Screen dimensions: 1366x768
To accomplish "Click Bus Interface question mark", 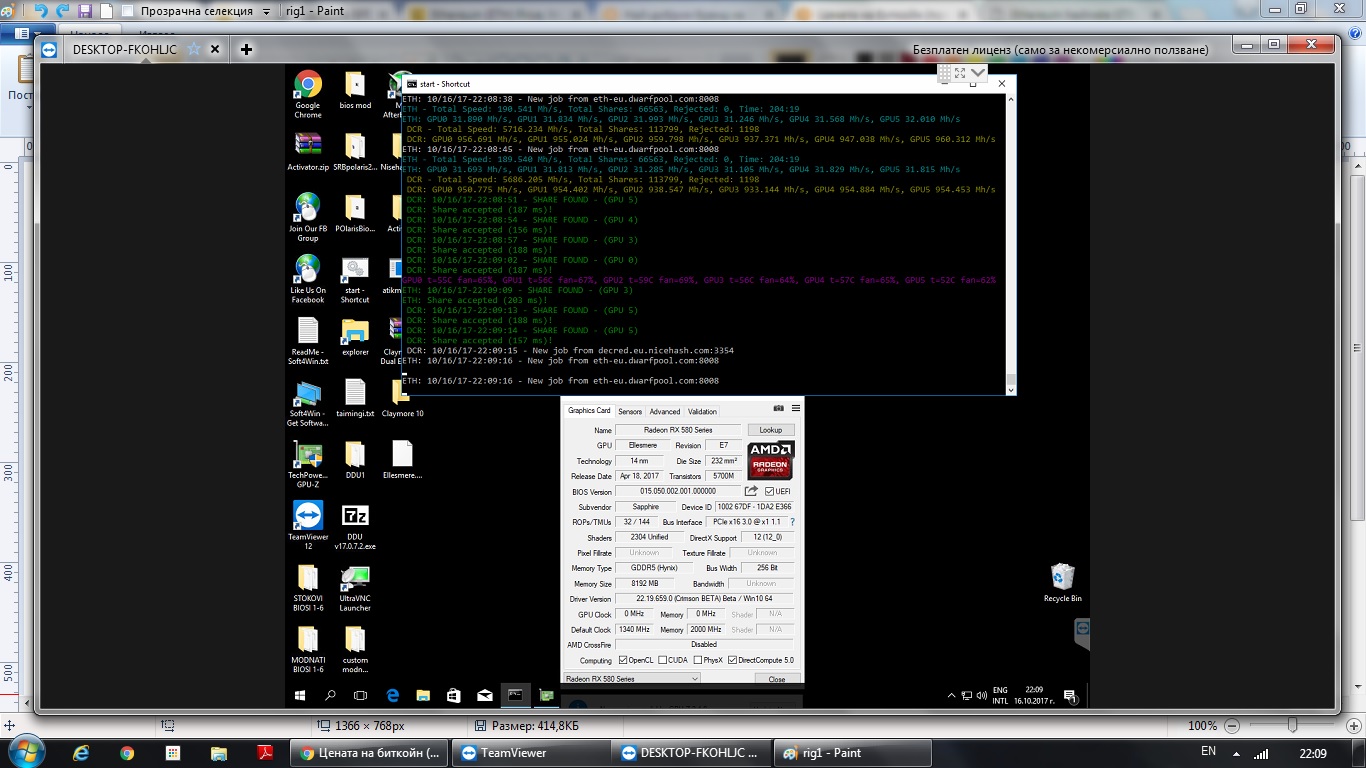I will click(x=793, y=522).
